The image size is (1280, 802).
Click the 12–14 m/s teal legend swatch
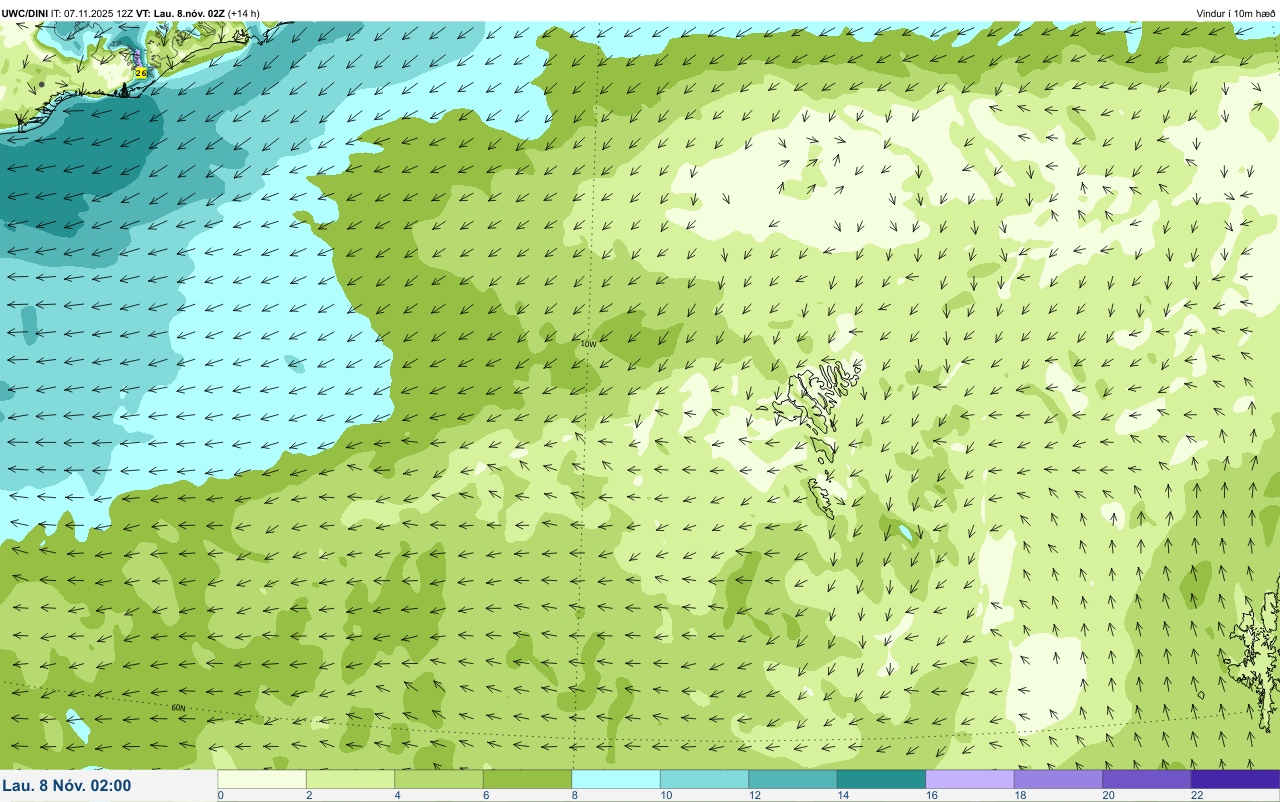coord(793,779)
